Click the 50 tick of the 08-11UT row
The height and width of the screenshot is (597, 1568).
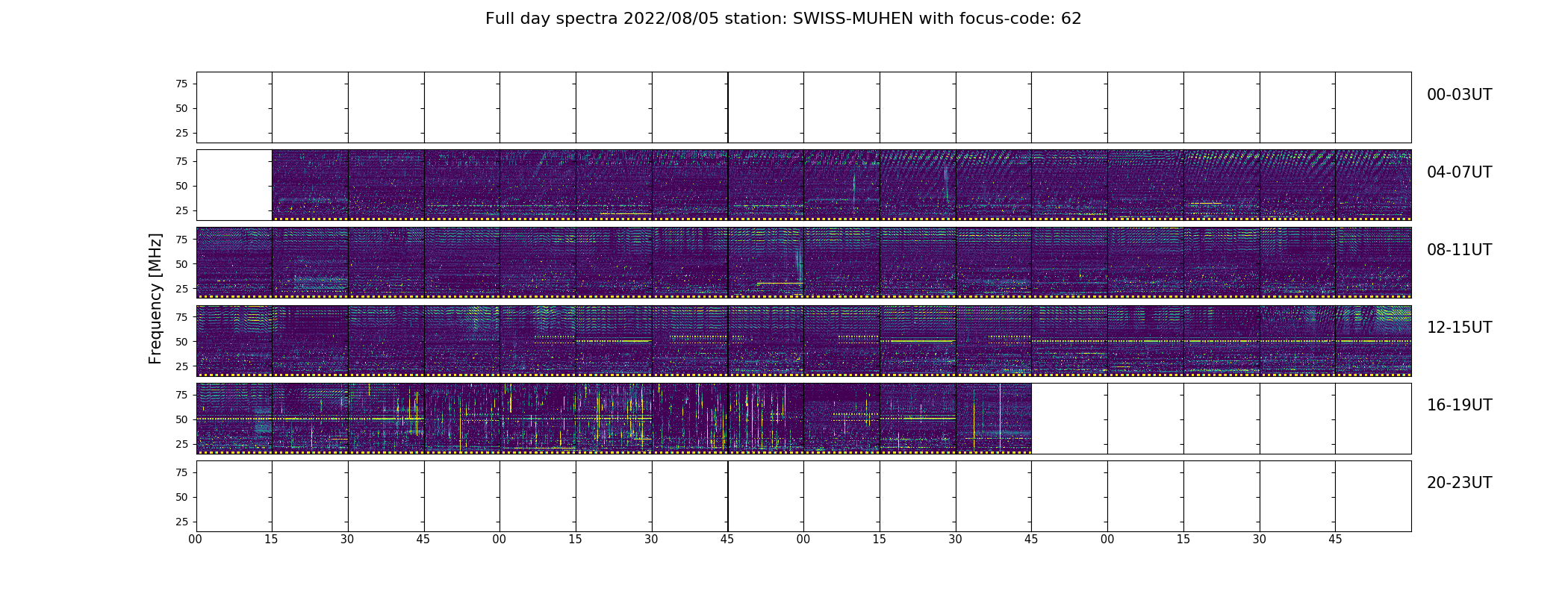[181, 263]
